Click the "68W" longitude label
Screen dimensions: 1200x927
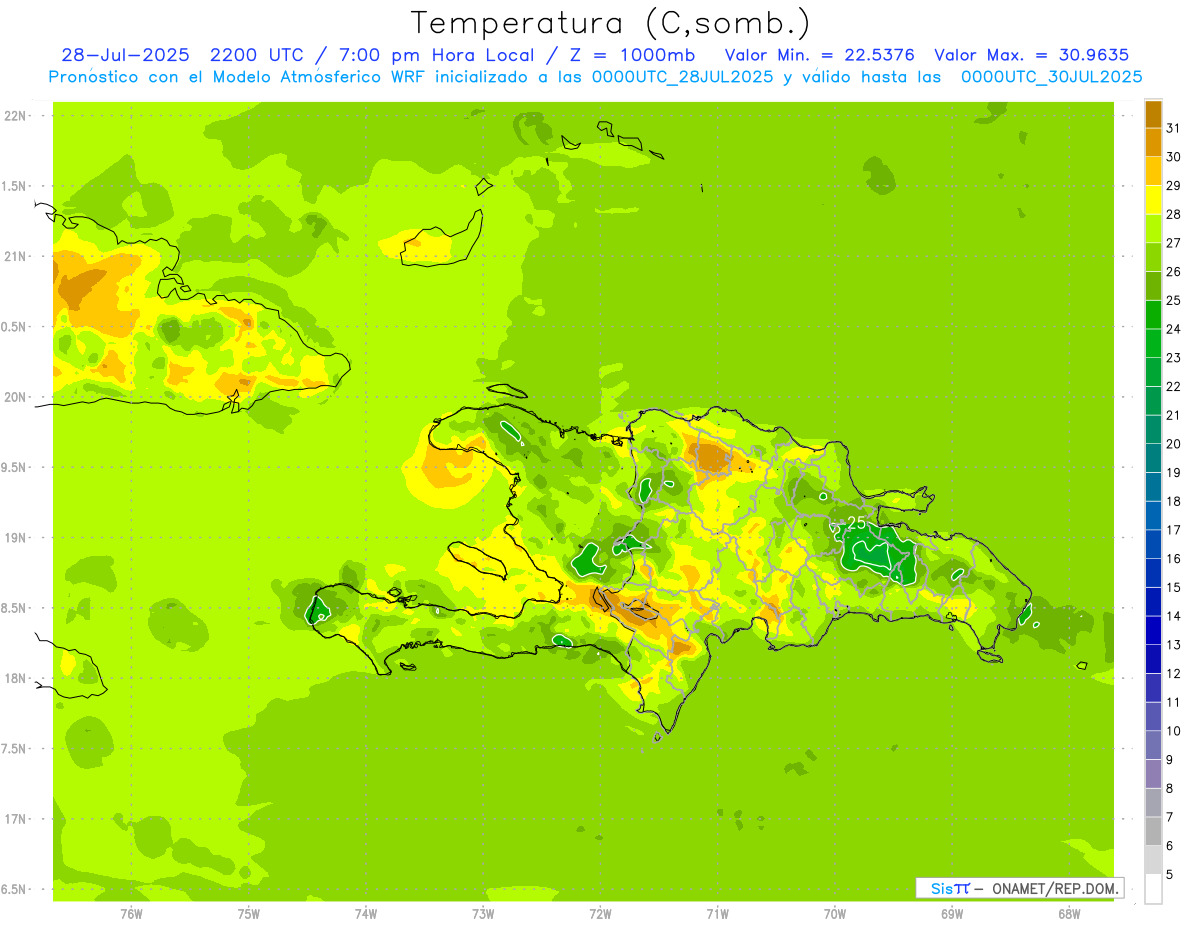(x=1069, y=914)
